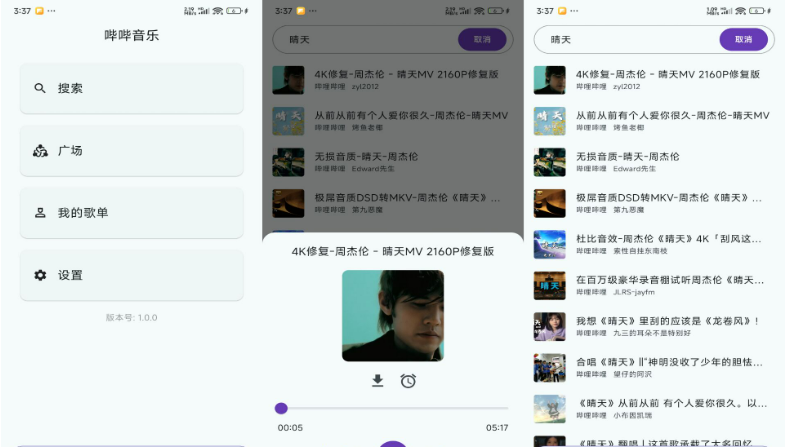Click the 我的歌单 playlist person icon

point(40,213)
